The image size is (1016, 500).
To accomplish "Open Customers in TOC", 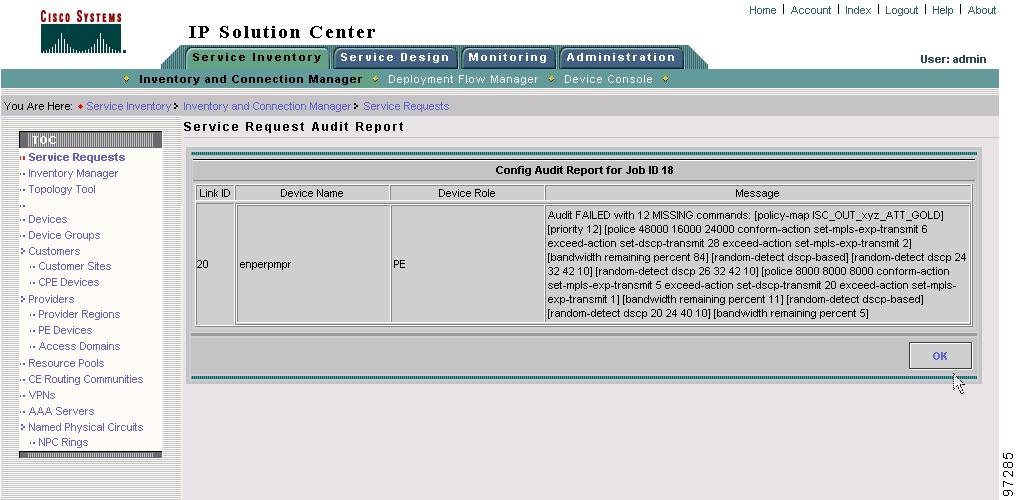I will 54,251.
